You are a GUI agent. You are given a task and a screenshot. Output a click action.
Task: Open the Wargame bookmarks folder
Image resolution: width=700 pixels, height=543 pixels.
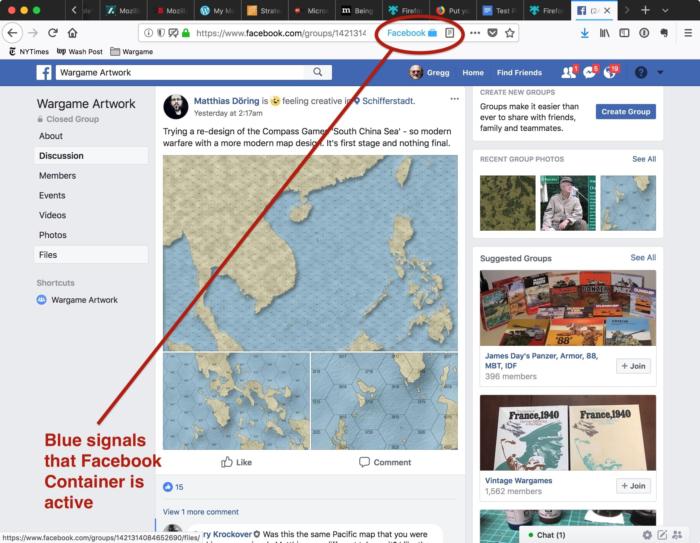[131, 52]
